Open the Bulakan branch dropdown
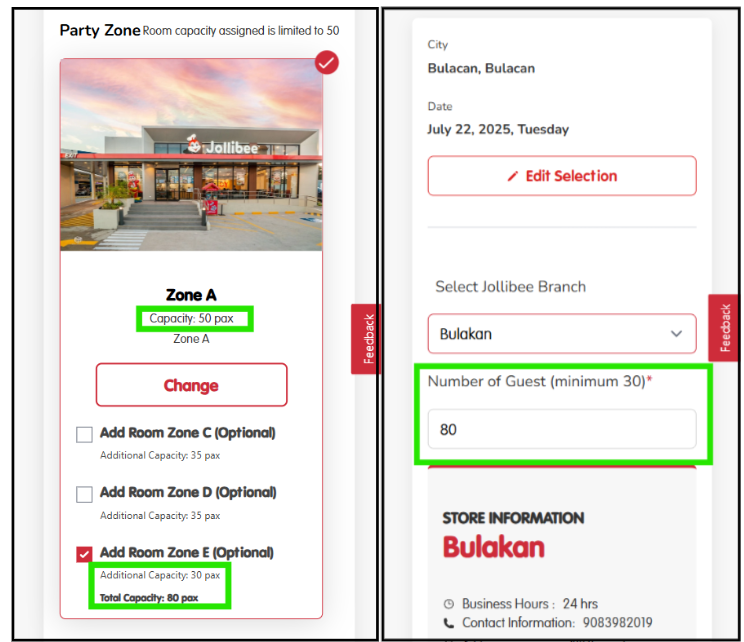 coord(561,334)
